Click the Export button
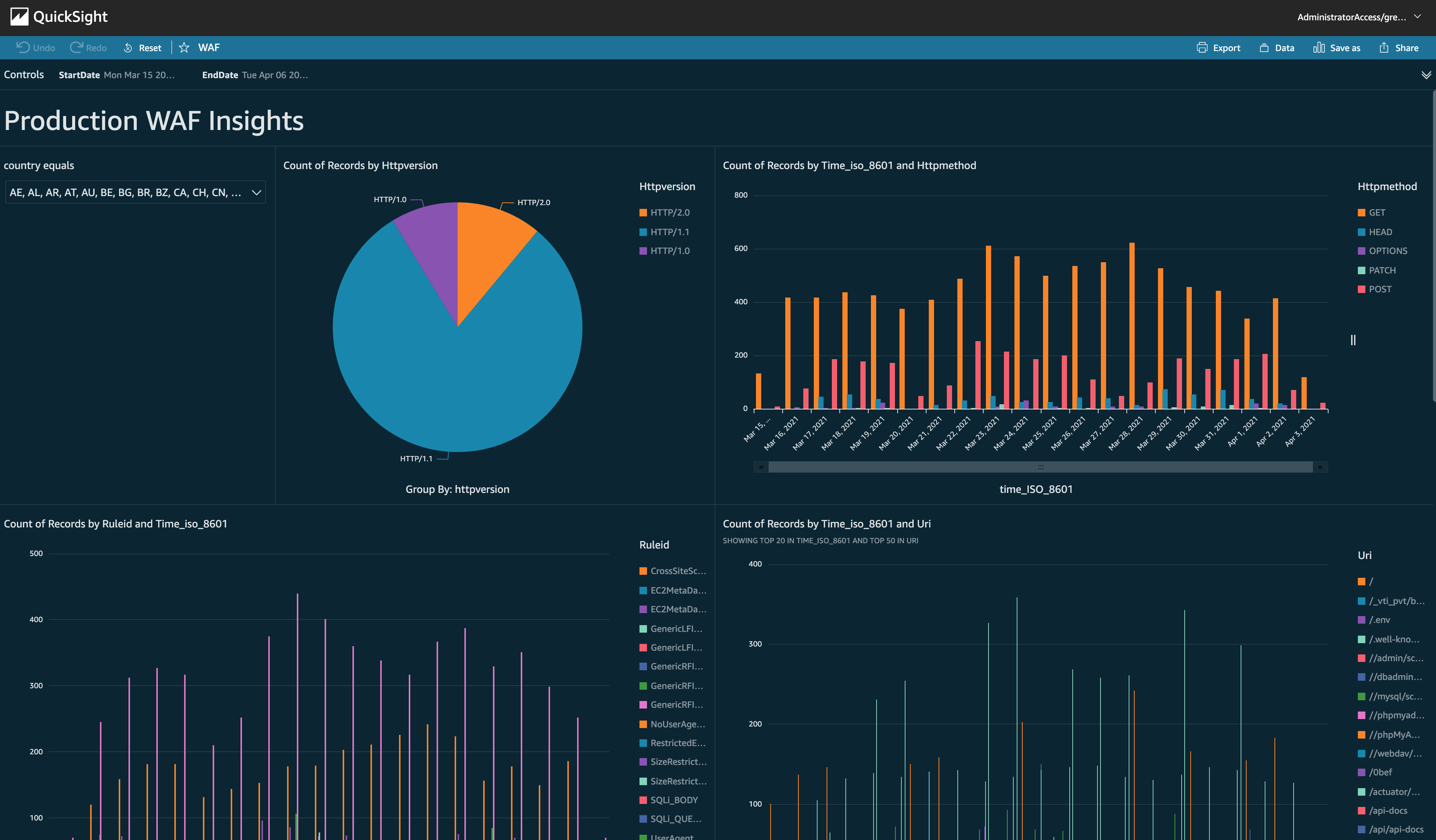 (x=1218, y=48)
